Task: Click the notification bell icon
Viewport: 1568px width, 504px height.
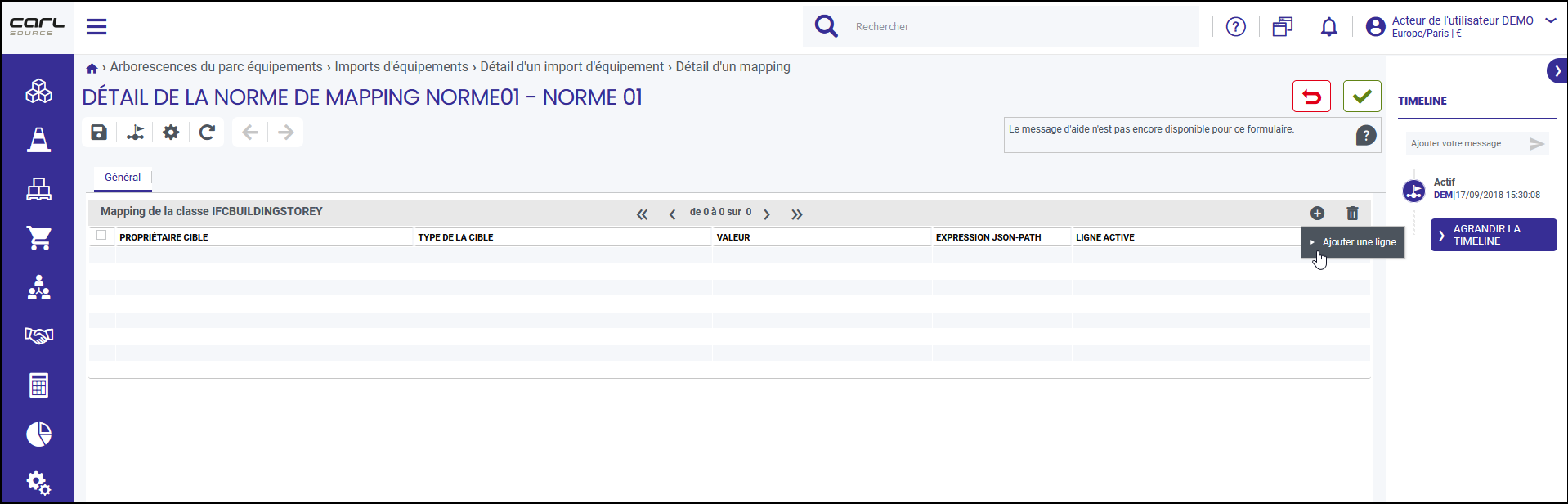Action: [1329, 27]
